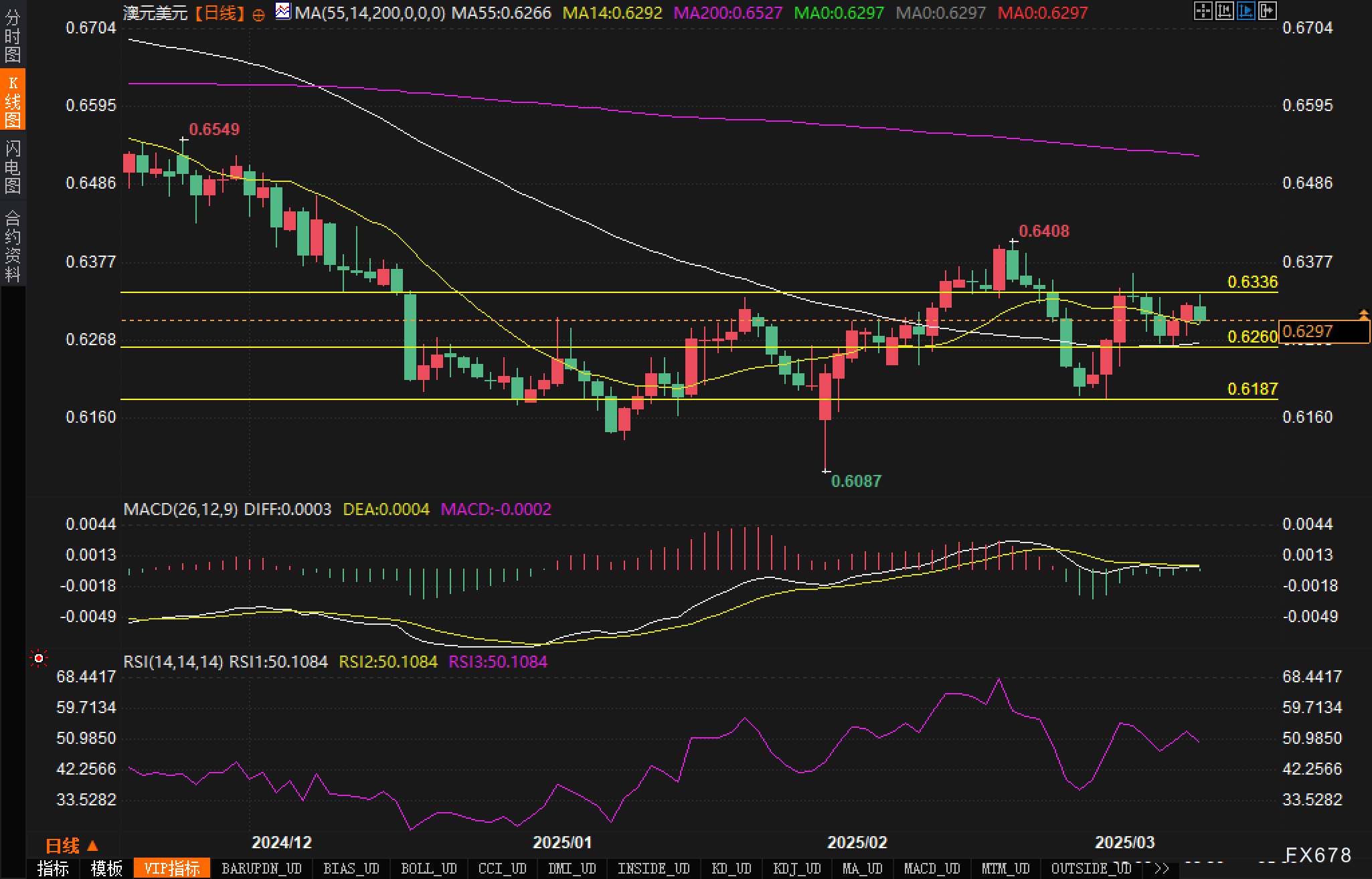This screenshot has width=1372, height=879.
Task: Click the orange price alert arrow icon
Action: click(1363, 314)
